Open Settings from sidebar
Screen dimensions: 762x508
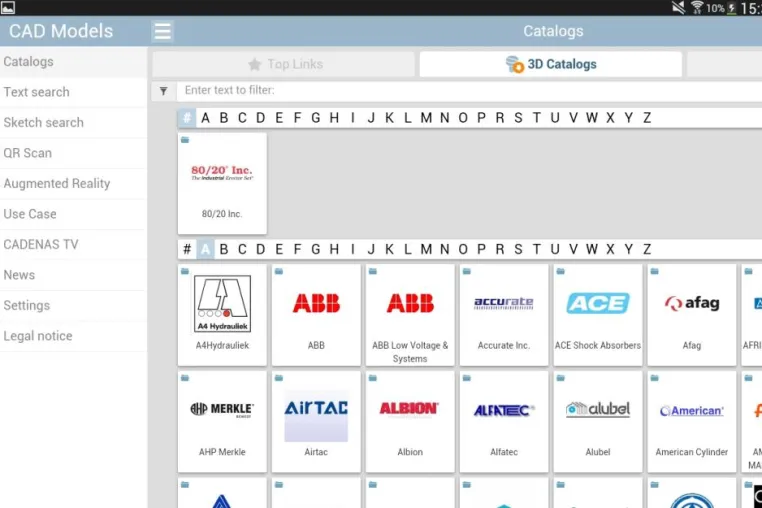[73, 306]
